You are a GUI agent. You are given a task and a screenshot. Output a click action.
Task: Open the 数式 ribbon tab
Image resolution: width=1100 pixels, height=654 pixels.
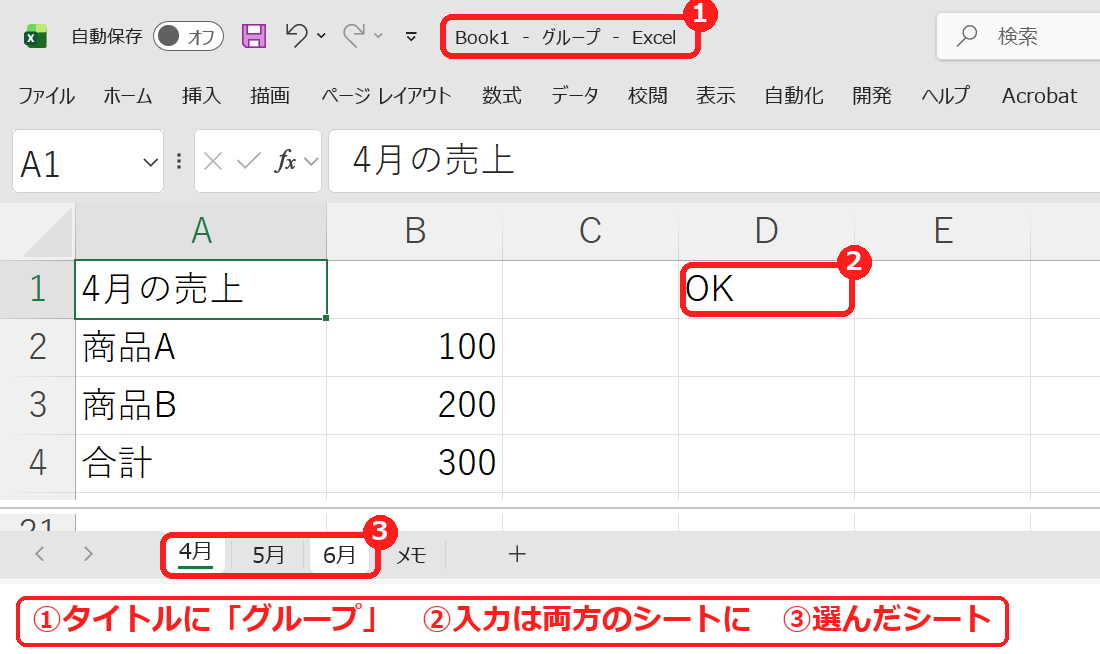click(x=502, y=95)
